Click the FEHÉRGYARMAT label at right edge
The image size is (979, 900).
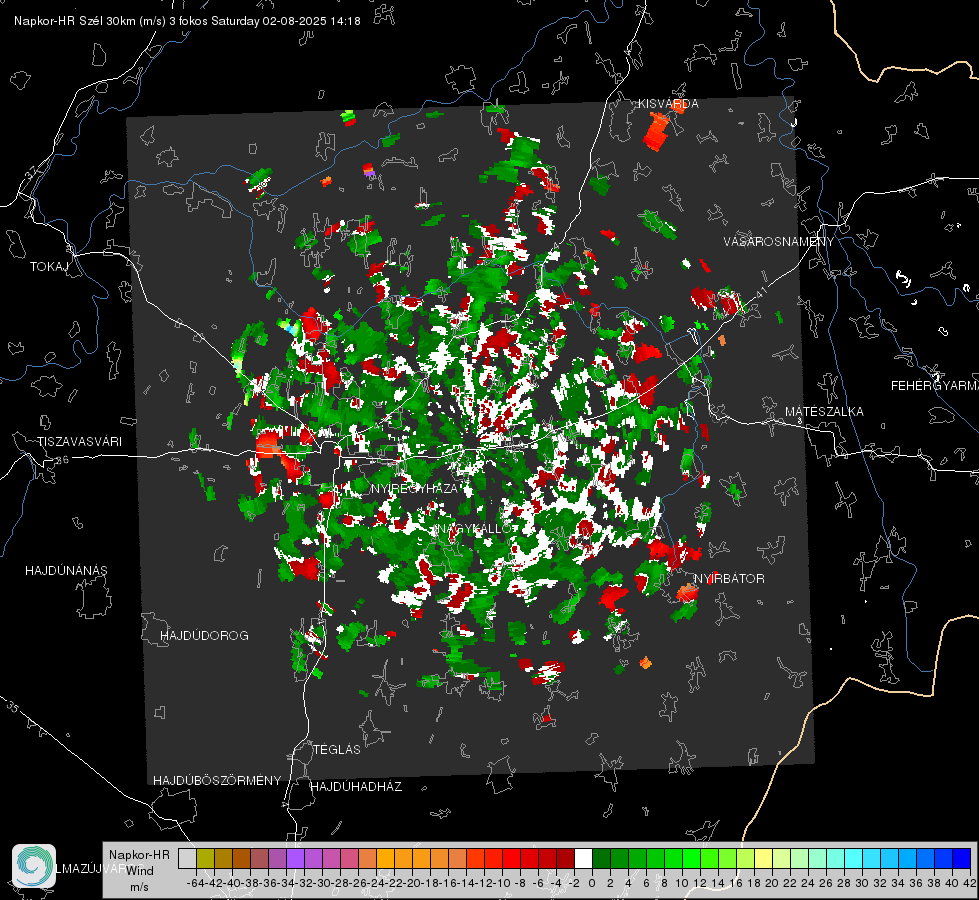coord(935,386)
